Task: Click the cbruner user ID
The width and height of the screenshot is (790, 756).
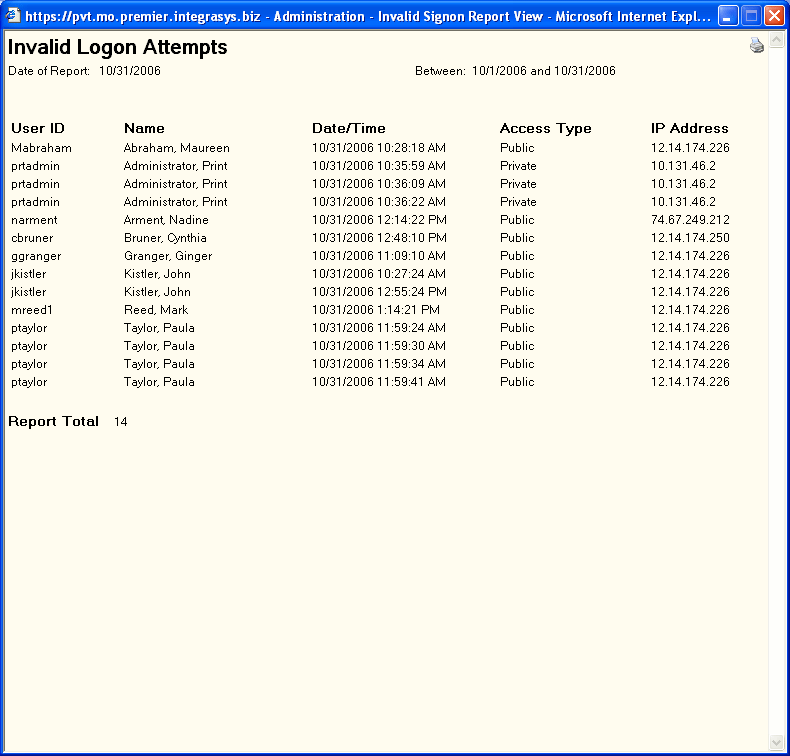Action: coord(32,238)
